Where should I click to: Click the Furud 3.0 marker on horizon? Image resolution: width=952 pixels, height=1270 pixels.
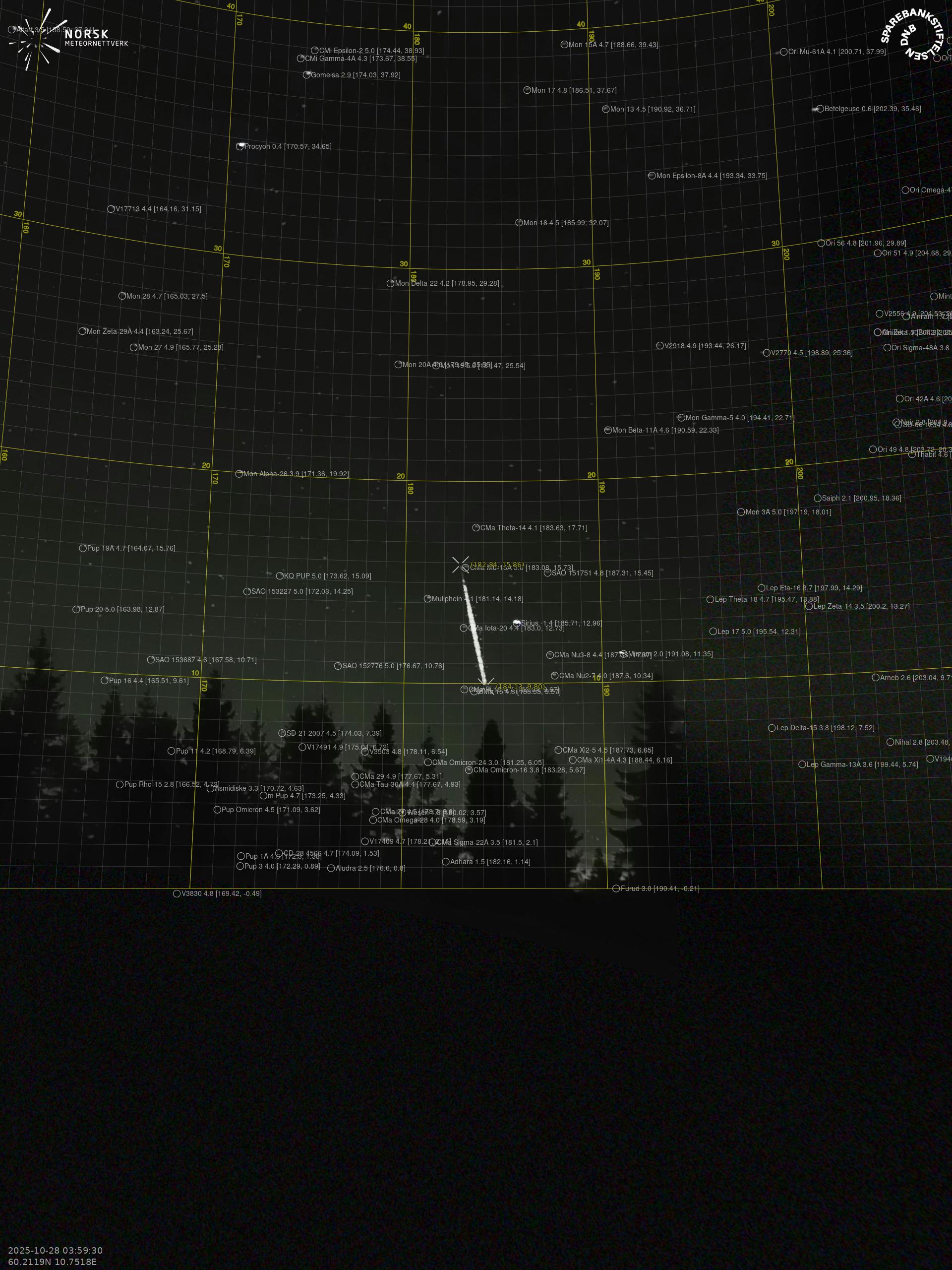click(x=616, y=889)
